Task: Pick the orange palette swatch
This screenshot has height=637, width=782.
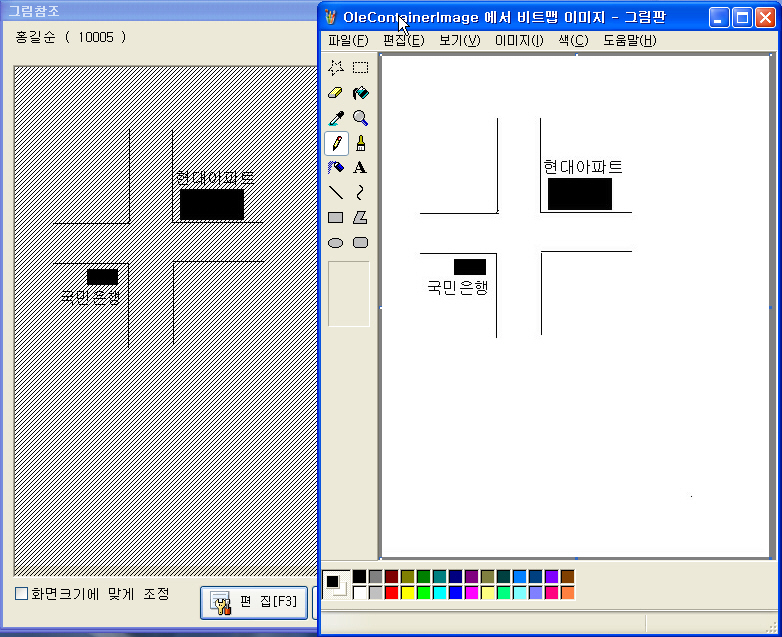Action: [x=568, y=593]
